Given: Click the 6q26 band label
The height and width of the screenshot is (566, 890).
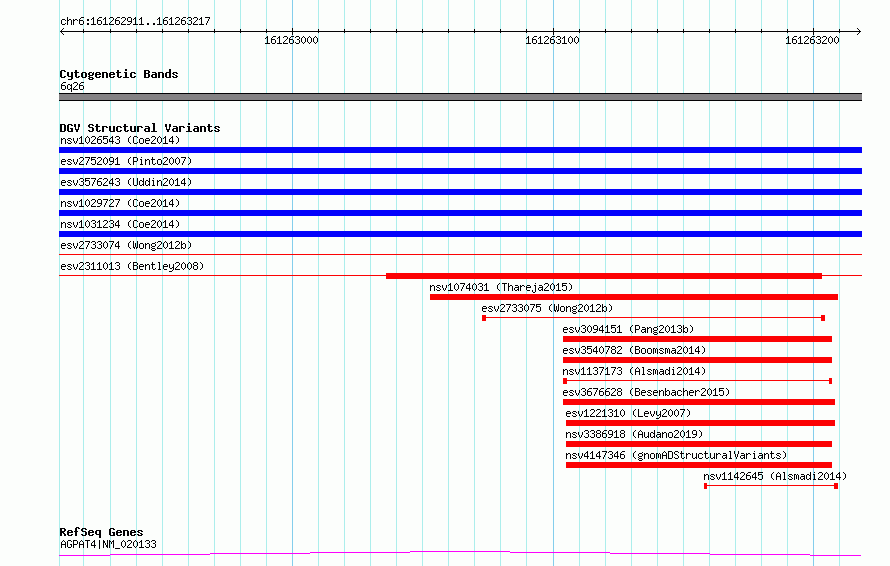Looking at the screenshot, I should pyautogui.click(x=72, y=86).
